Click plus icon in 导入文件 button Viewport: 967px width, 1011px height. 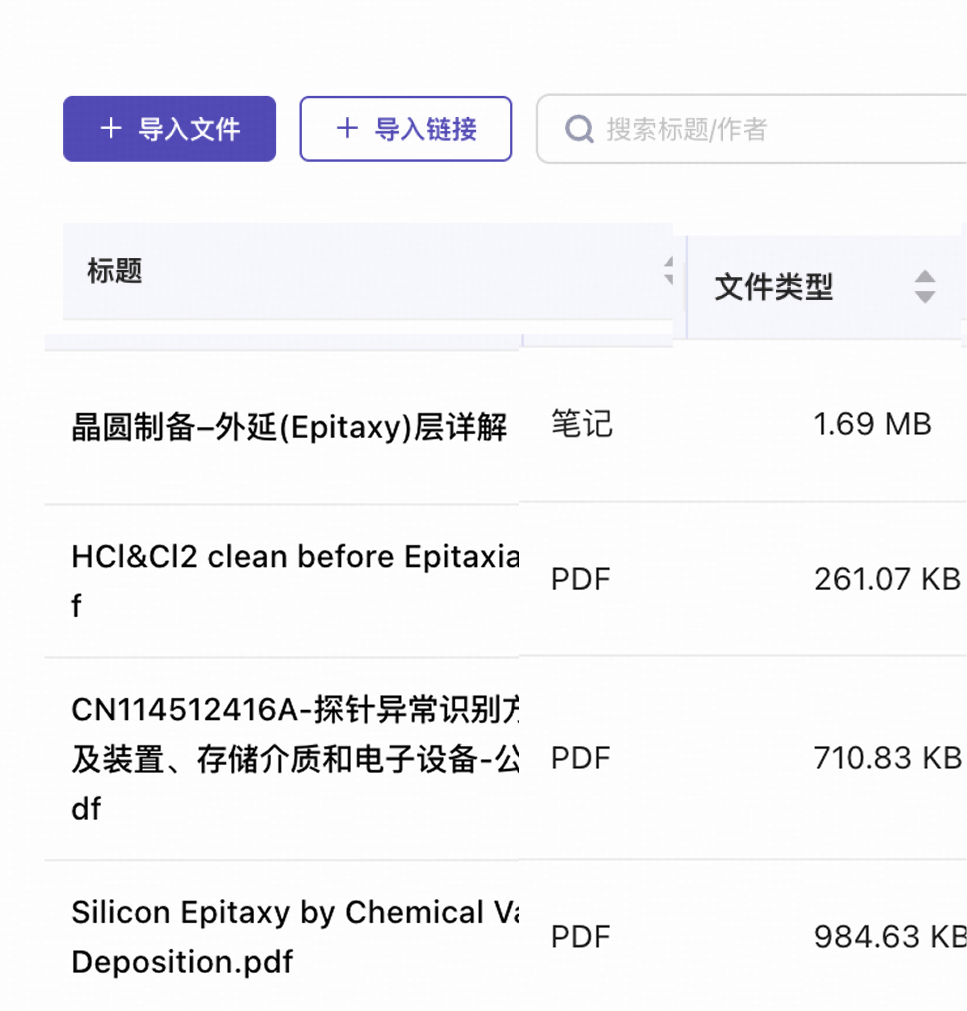pos(111,128)
